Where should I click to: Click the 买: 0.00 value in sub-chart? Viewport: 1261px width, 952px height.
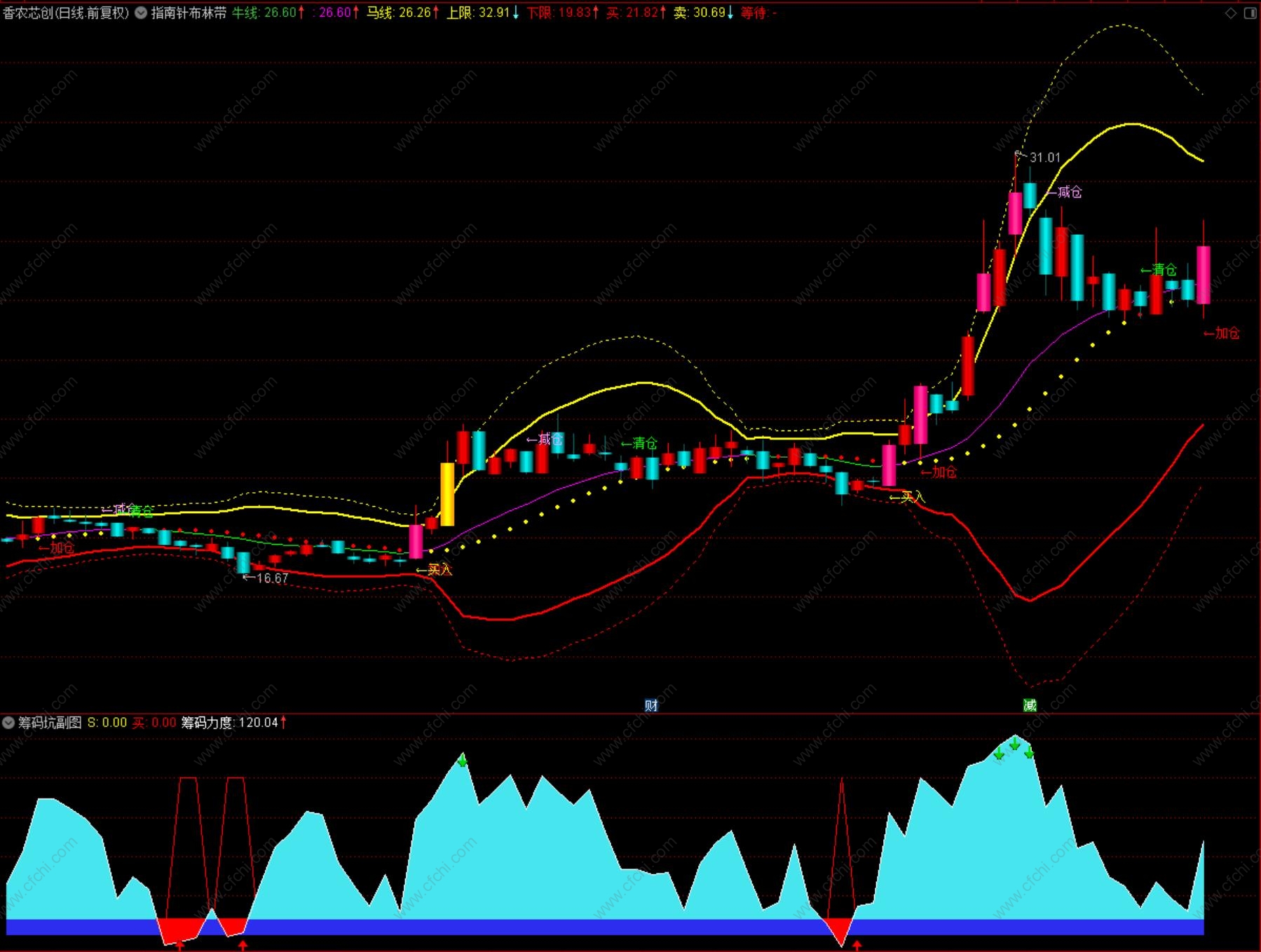(x=154, y=722)
